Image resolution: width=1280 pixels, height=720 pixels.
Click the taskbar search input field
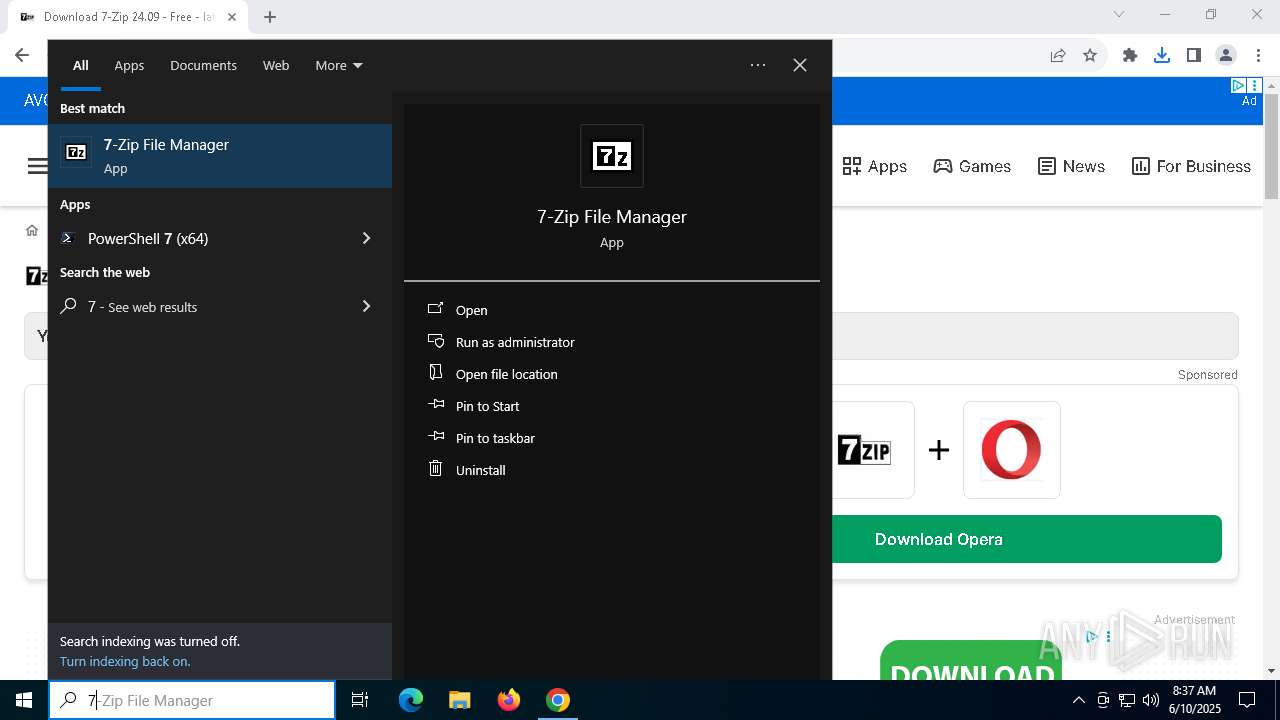point(192,700)
